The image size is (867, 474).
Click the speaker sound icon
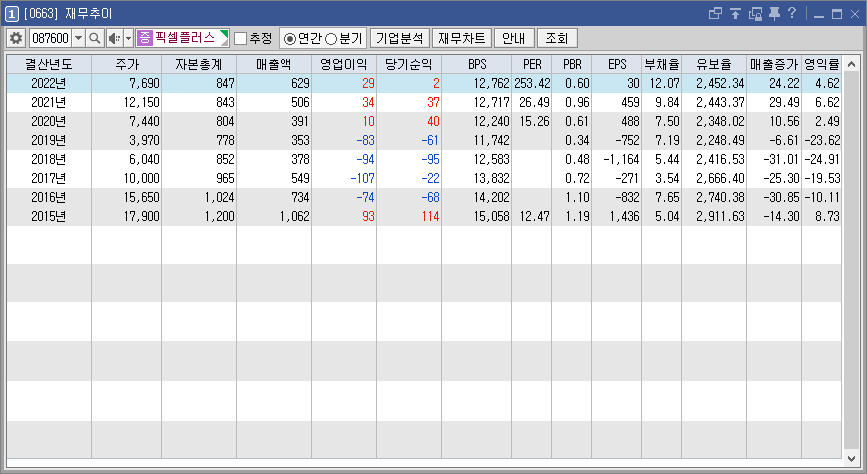[x=114, y=38]
